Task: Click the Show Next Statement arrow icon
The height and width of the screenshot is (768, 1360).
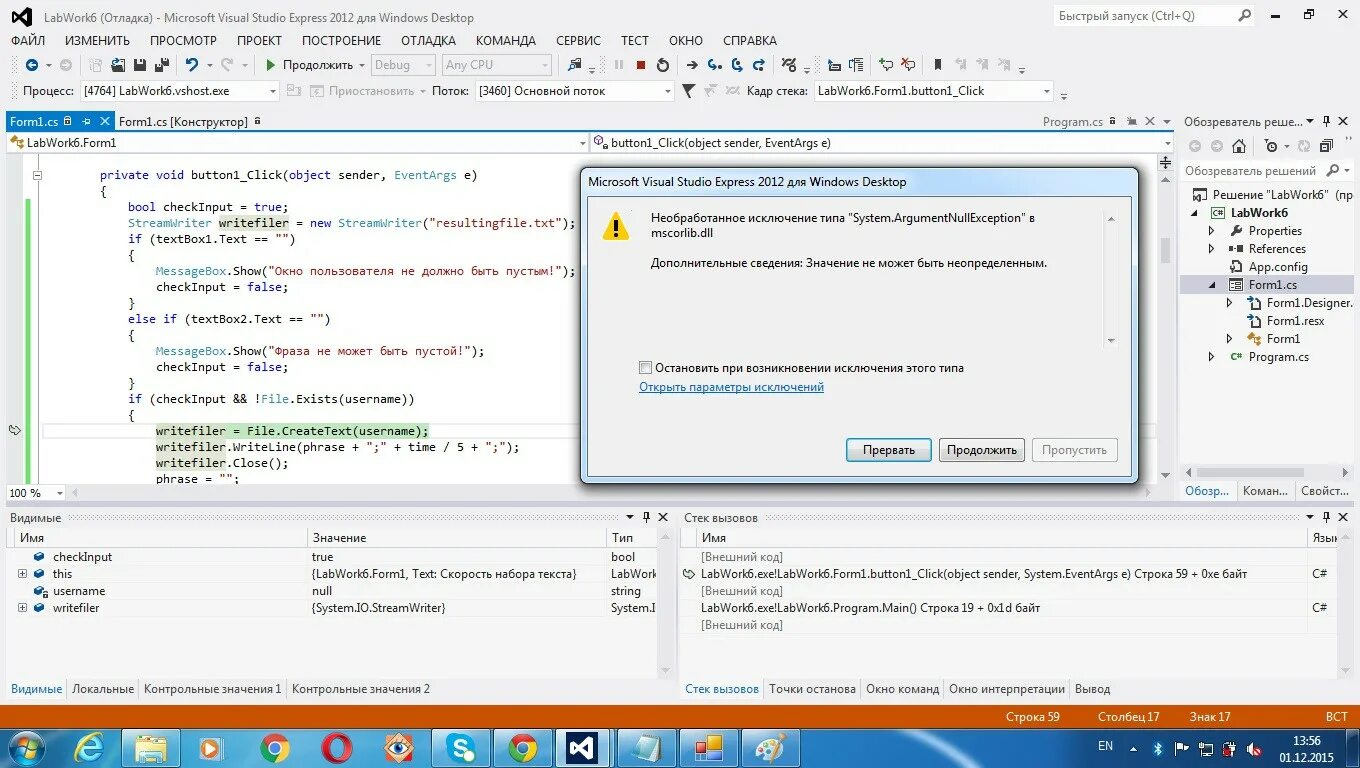Action: pos(692,65)
